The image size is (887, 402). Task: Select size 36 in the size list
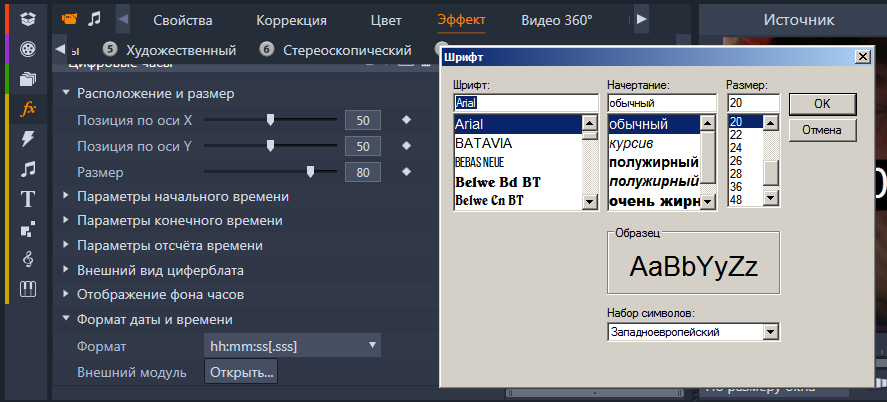coord(746,187)
